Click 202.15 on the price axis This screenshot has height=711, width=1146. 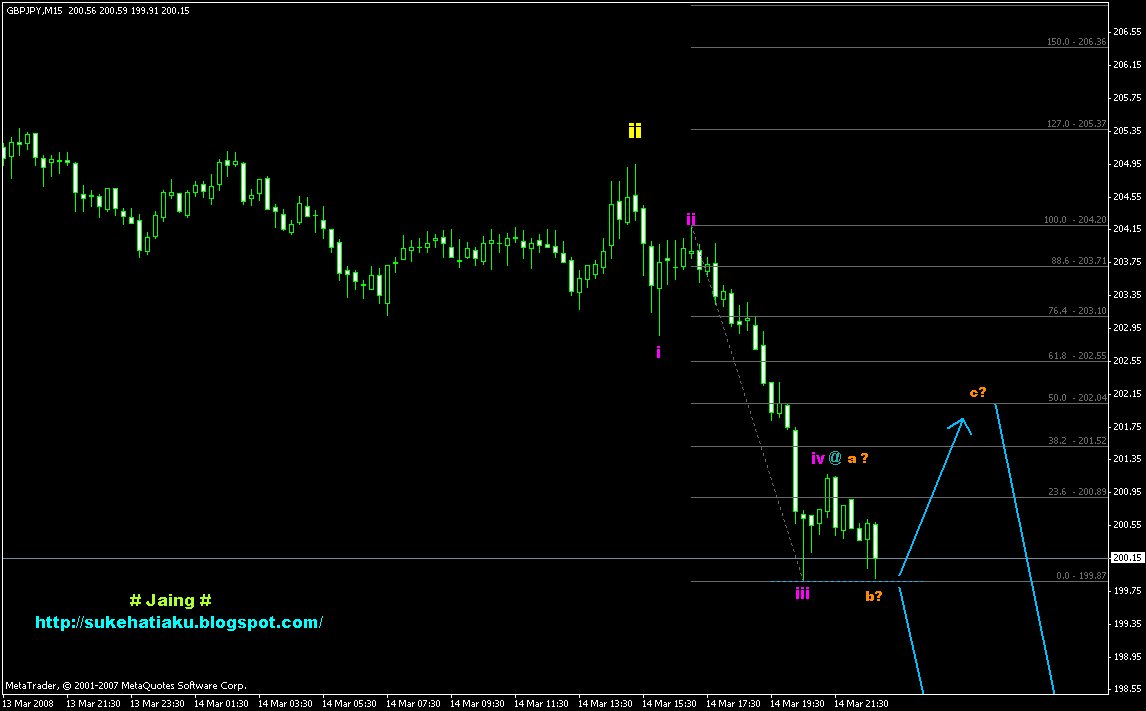click(x=1127, y=393)
